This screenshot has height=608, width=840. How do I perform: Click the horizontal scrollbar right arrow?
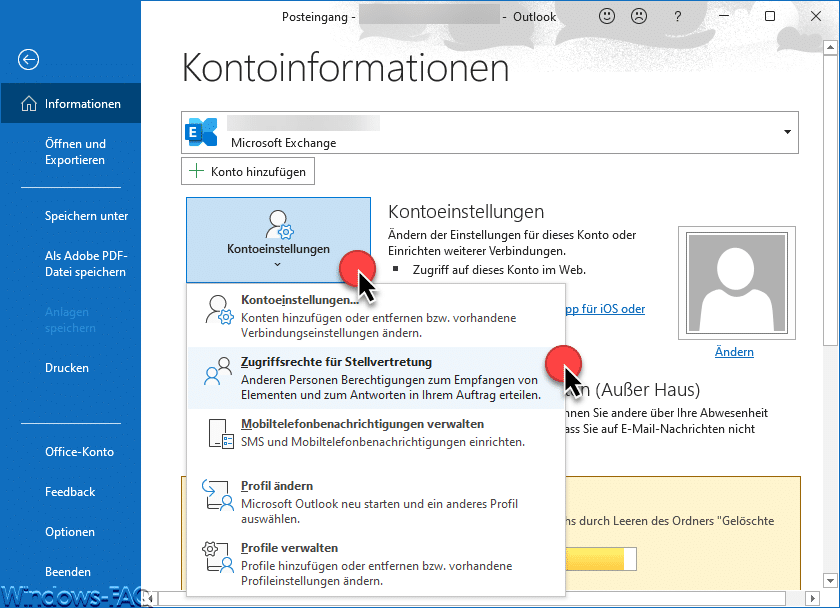click(813, 598)
